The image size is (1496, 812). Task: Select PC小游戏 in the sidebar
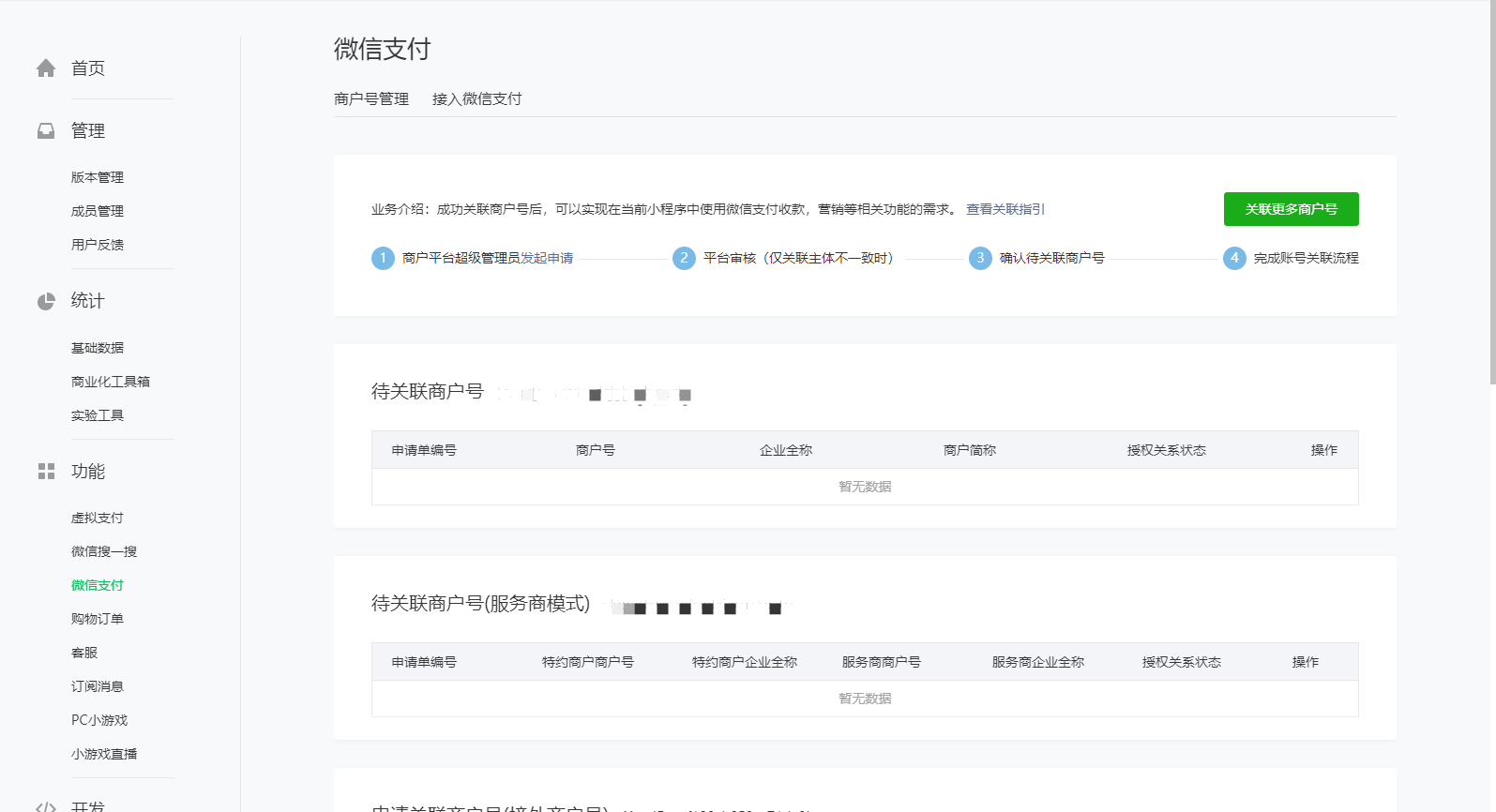click(99, 720)
